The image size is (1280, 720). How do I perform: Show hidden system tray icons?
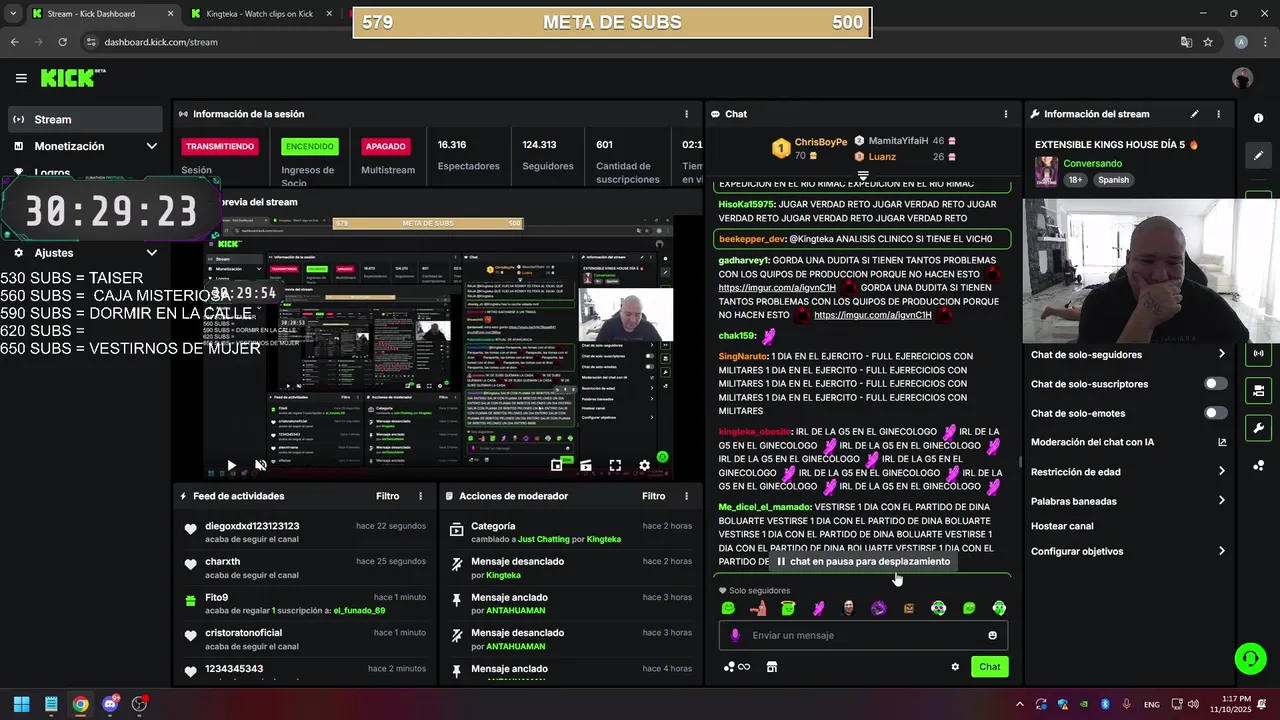click(x=1019, y=704)
